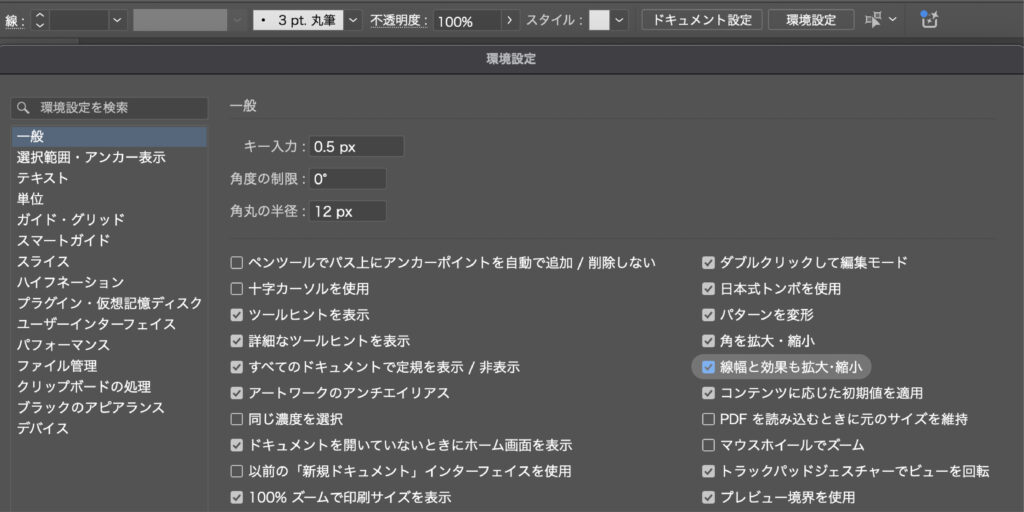Enable マウスホイールでズーム checkbox
The image size is (1024, 512).
(x=709, y=445)
